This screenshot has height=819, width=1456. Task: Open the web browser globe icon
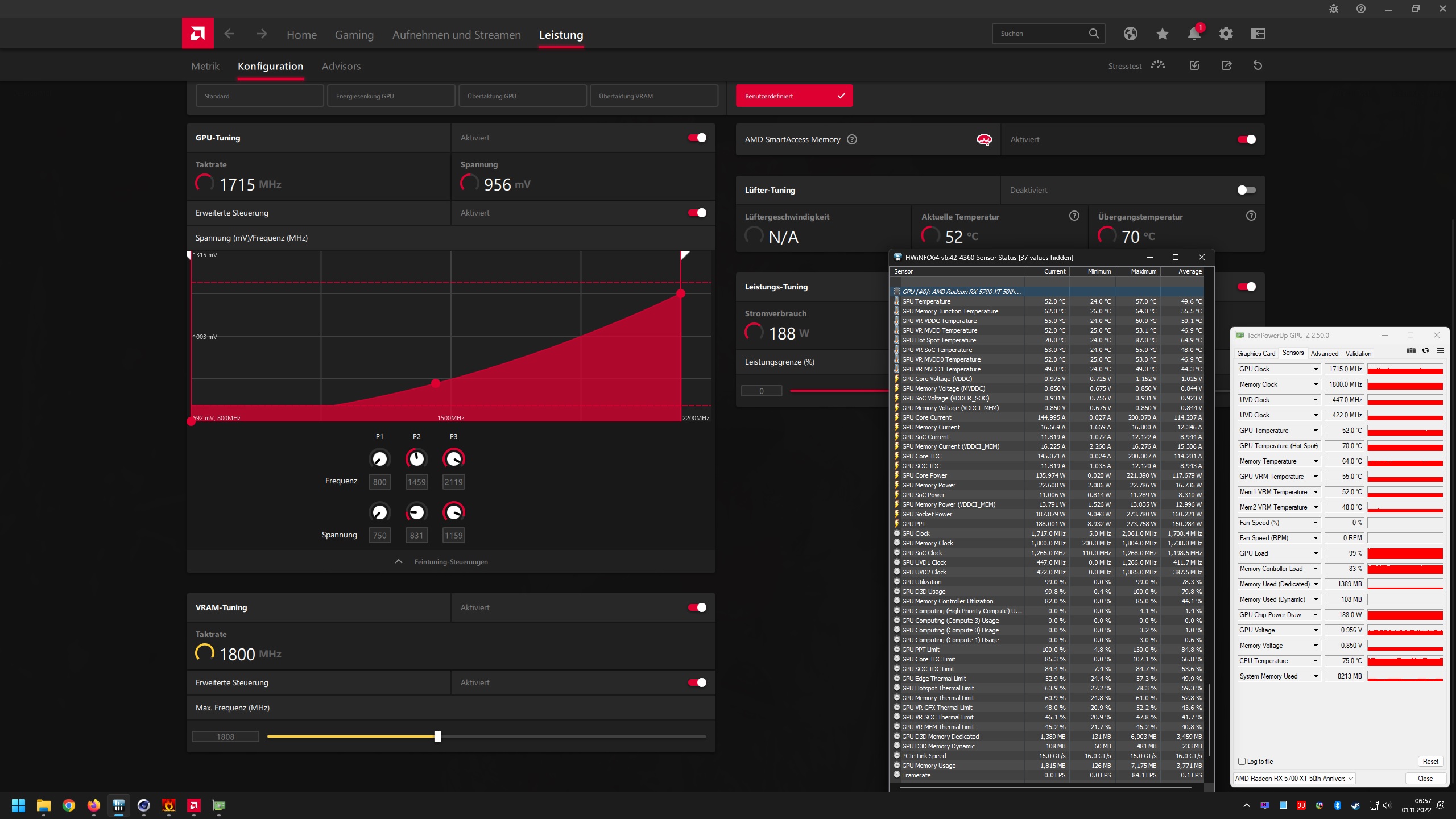1131,34
